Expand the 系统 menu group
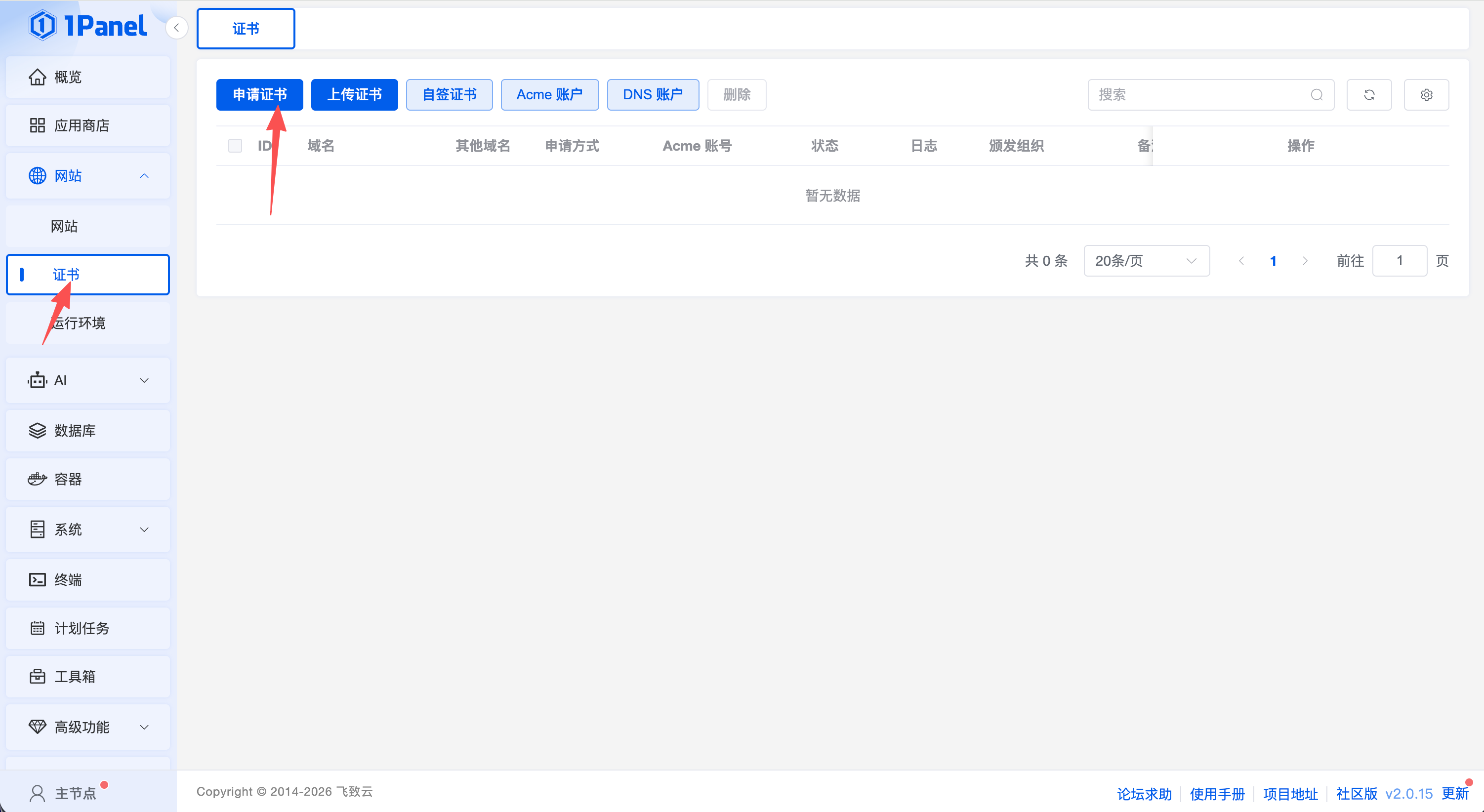 tap(87, 529)
